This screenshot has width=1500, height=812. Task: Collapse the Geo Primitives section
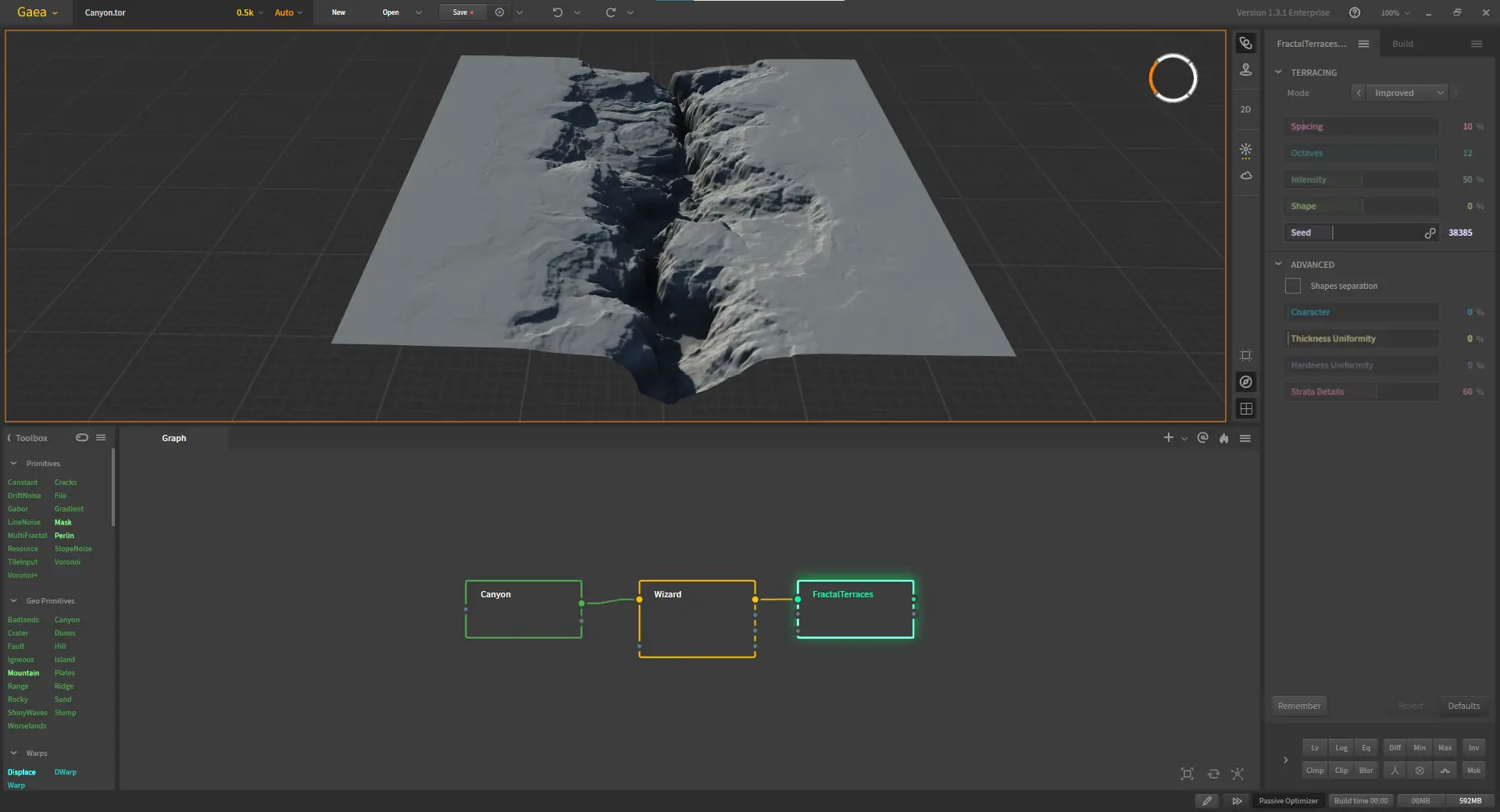(x=13, y=600)
